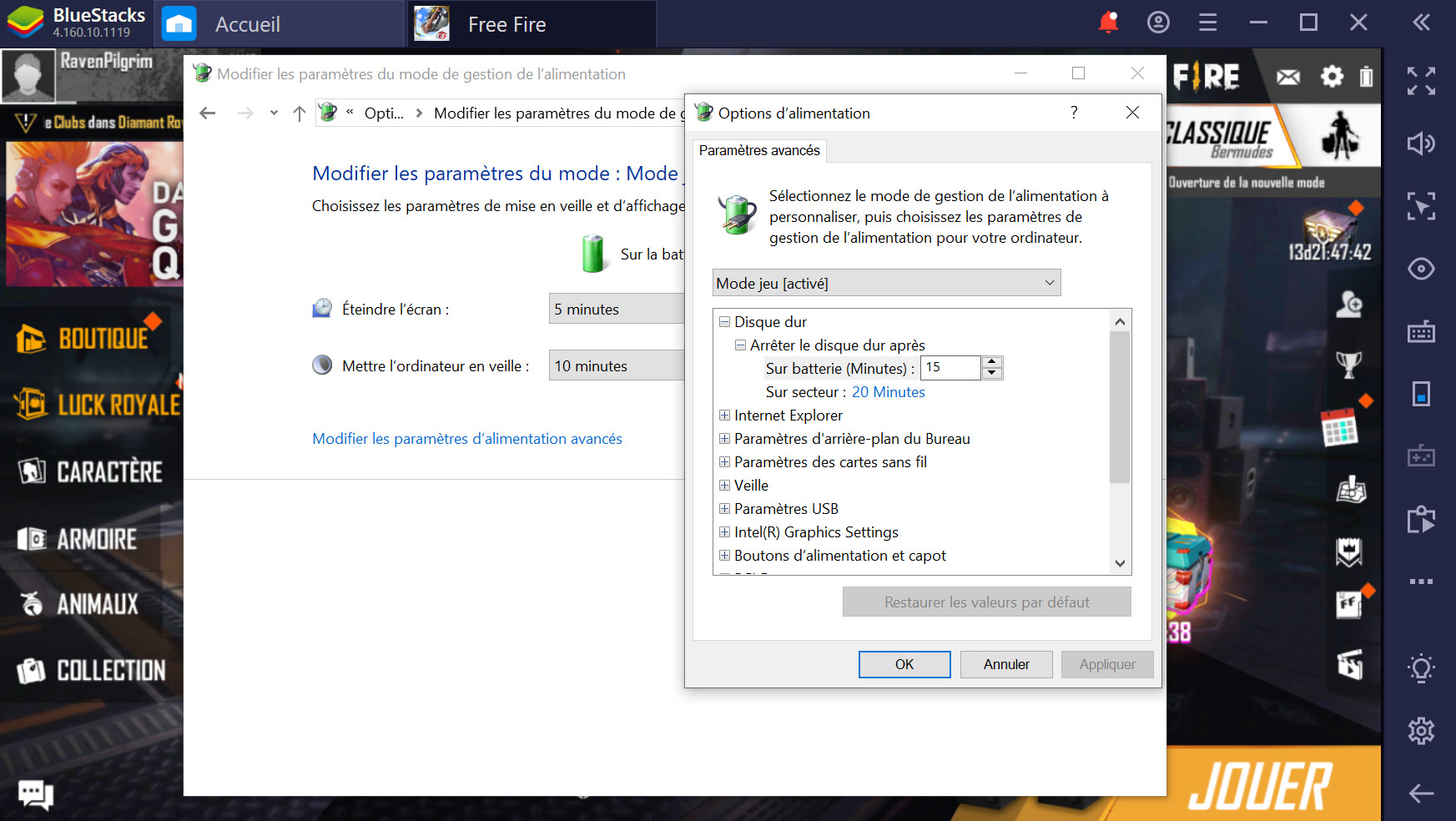Open BlueStacks keyboard controls icon

[x=1421, y=331]
